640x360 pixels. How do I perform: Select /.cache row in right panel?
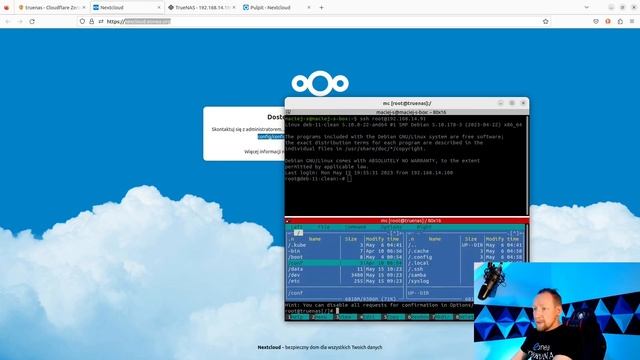(465, 251)
